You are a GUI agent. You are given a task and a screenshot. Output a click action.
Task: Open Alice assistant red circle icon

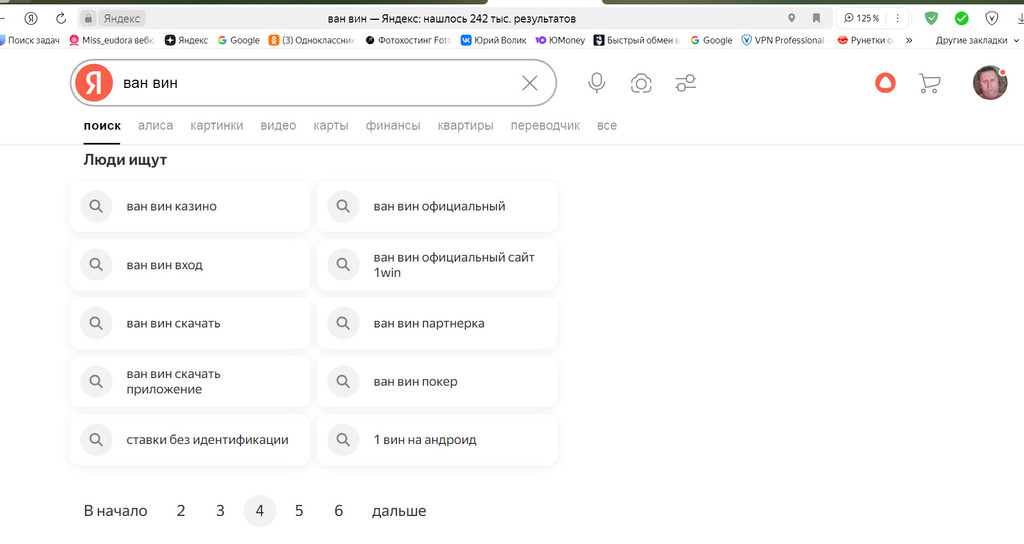click(885, 83)
